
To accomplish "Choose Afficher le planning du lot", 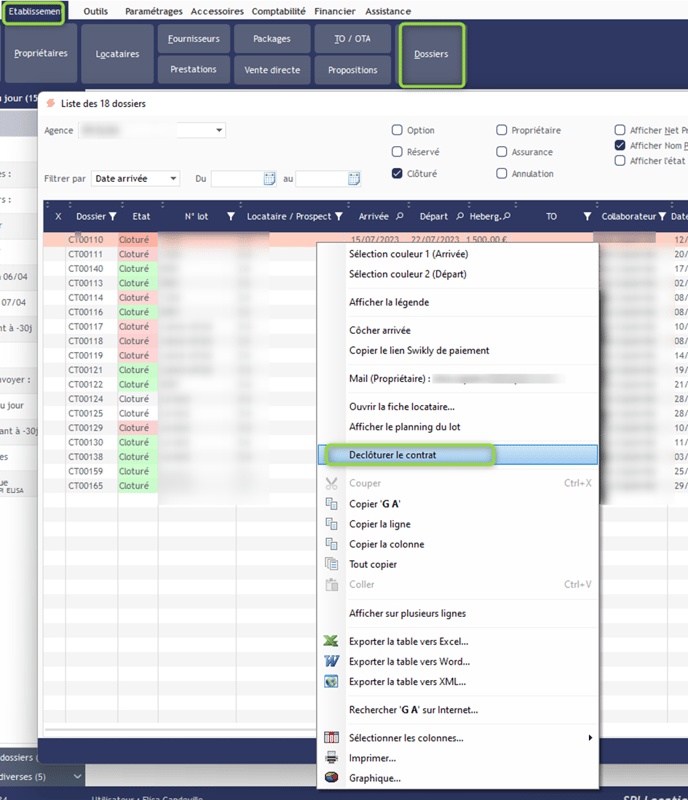I will [x=404, y=427].
